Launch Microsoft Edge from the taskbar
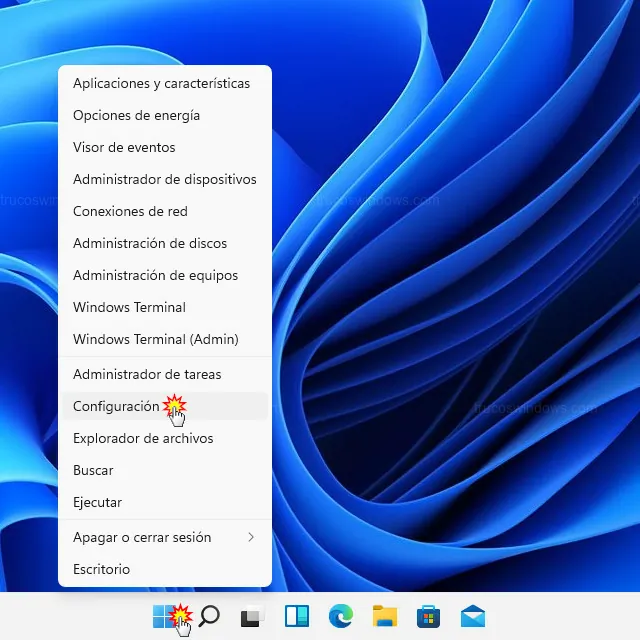This screenshot has height=640, width=640. coord(341,616)
